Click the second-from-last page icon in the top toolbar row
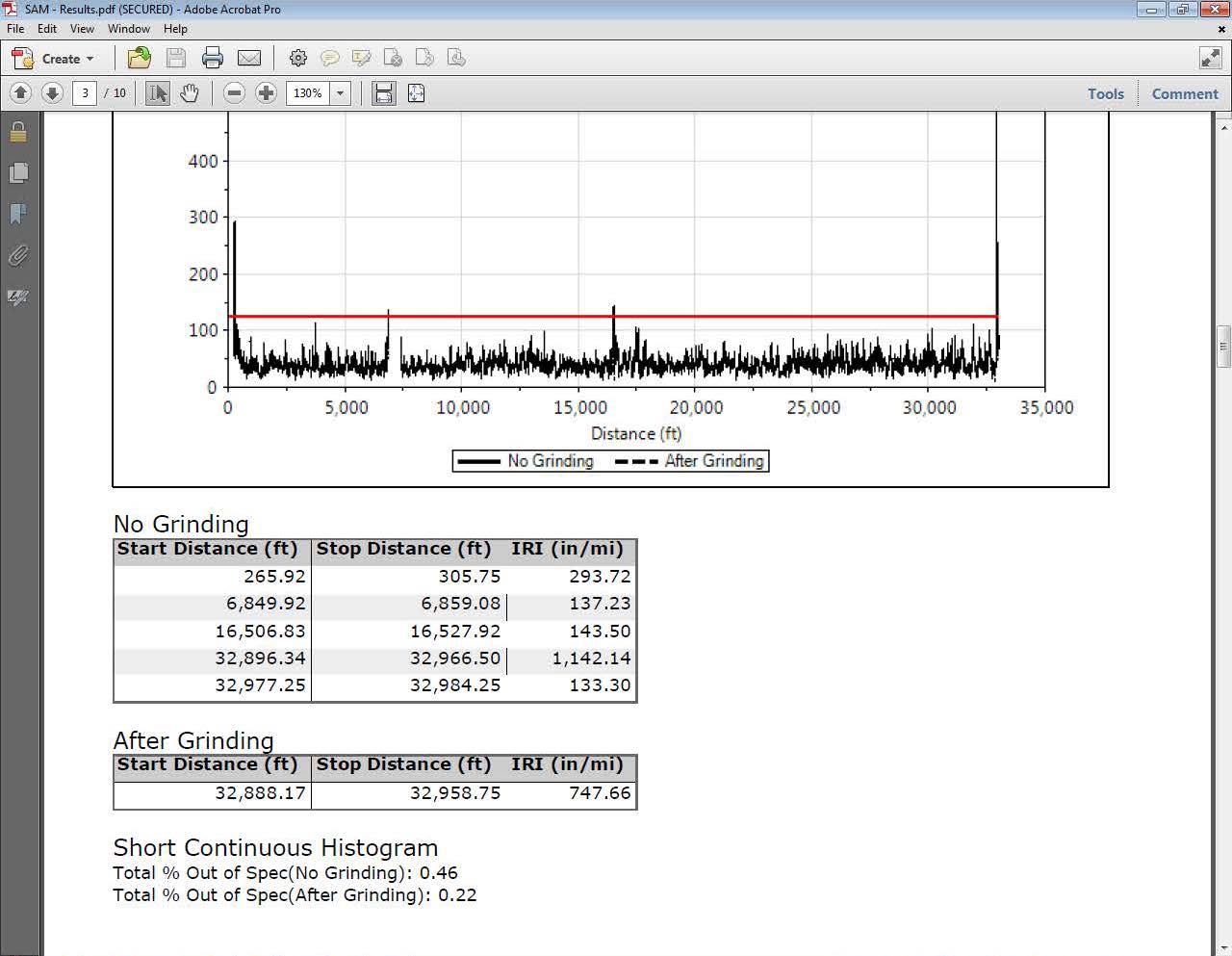Screen dimensions: 1232x956 pyautogui.click(x=424, y=59)
